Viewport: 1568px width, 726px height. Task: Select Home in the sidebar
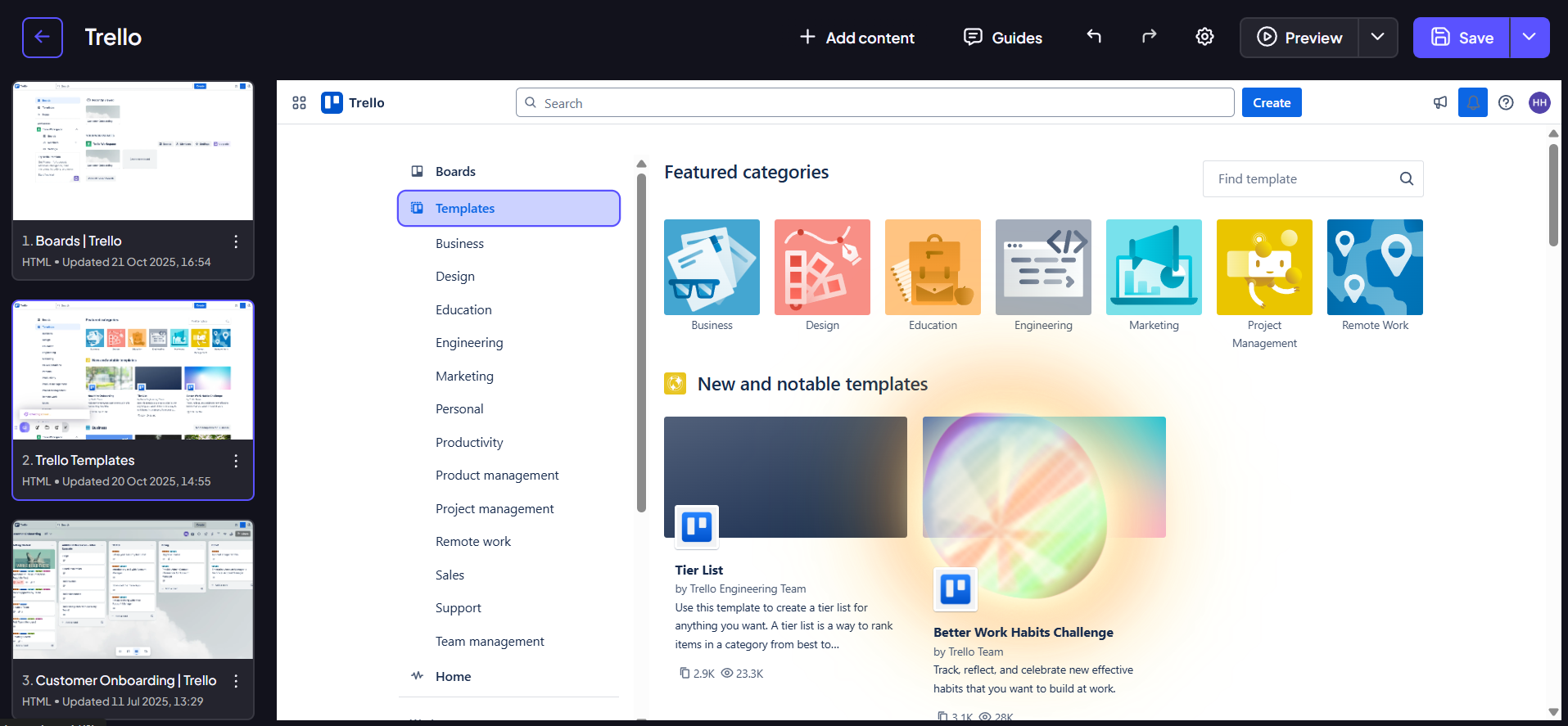point(508,676)
